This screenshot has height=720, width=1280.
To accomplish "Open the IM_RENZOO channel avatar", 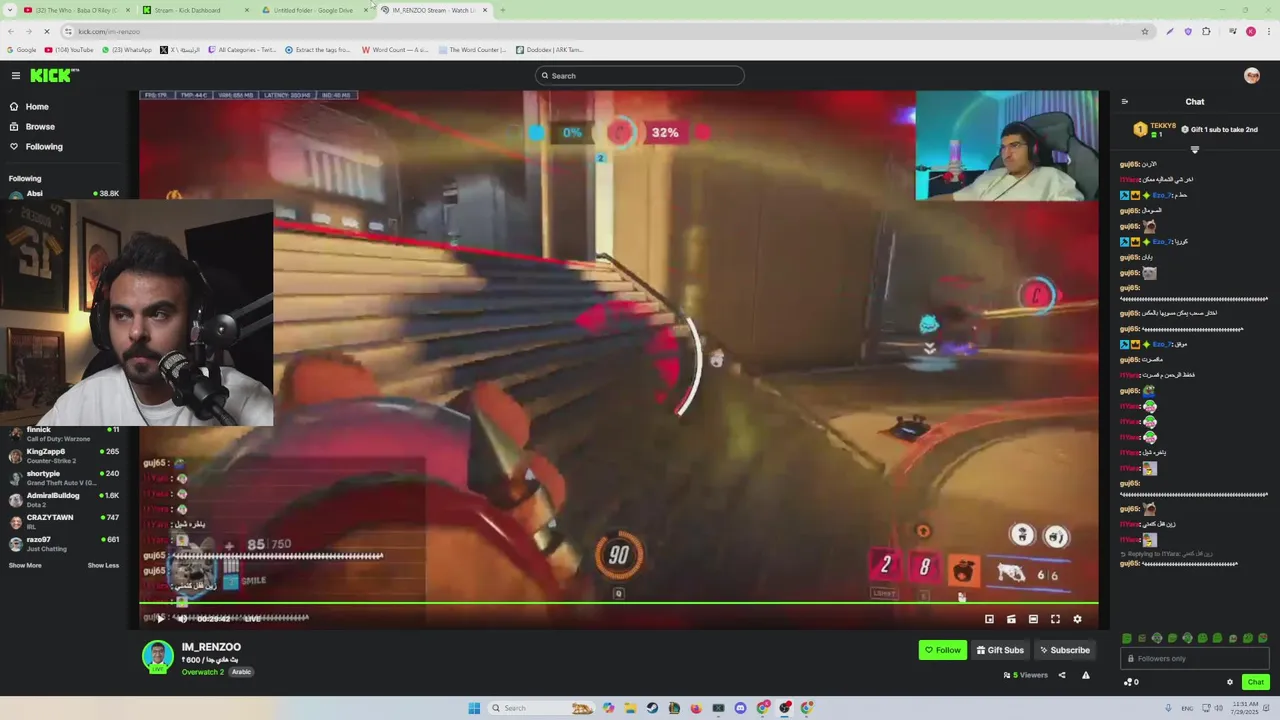I will point(158,657).
